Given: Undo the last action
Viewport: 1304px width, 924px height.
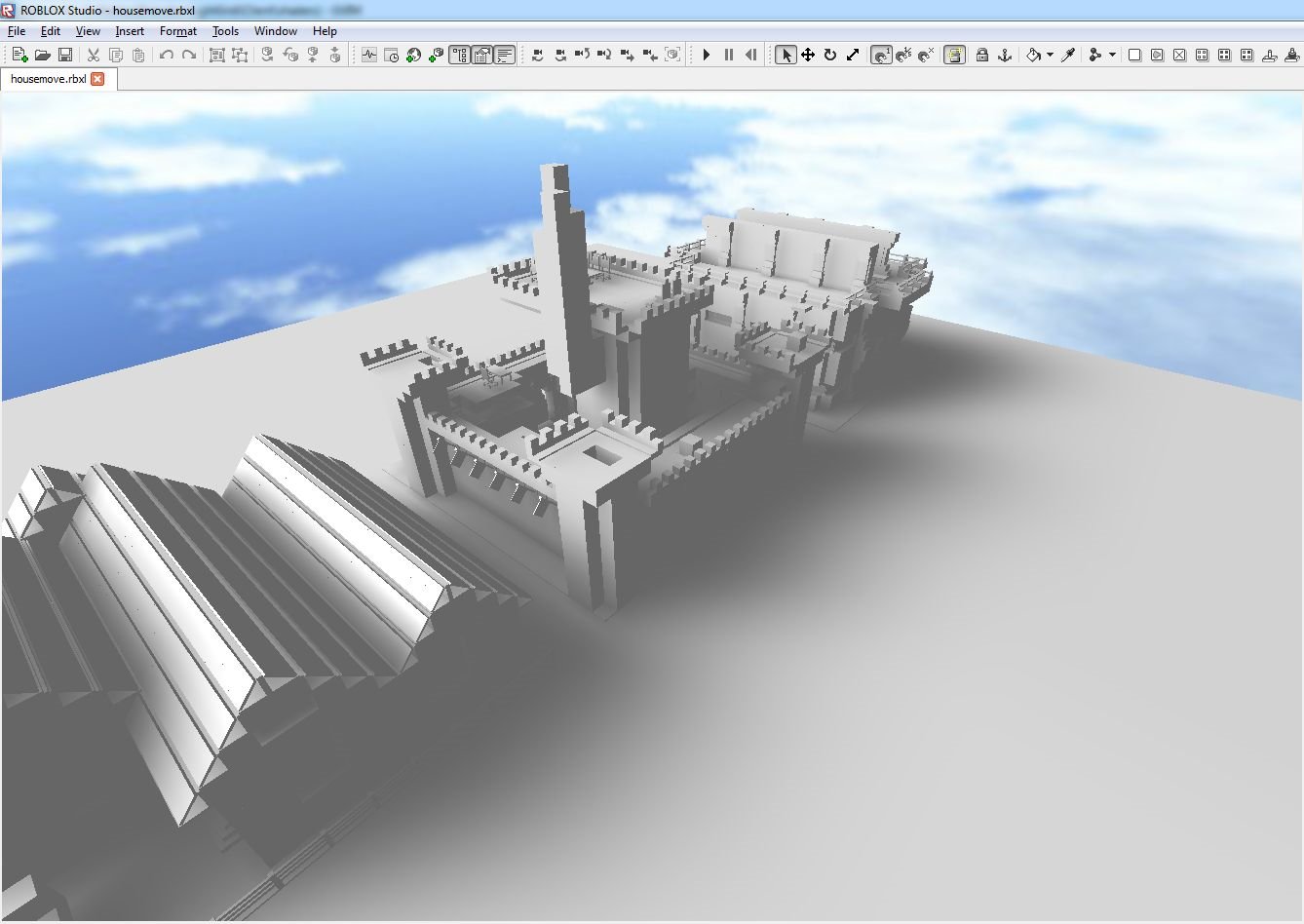Looking at the screenshot, I should [167, 56].
